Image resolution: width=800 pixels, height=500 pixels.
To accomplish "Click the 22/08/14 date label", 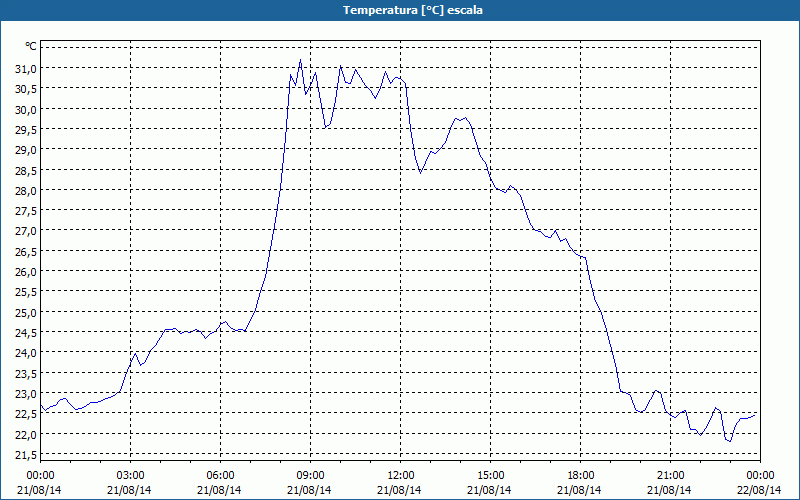I will [x=759, y=490].
